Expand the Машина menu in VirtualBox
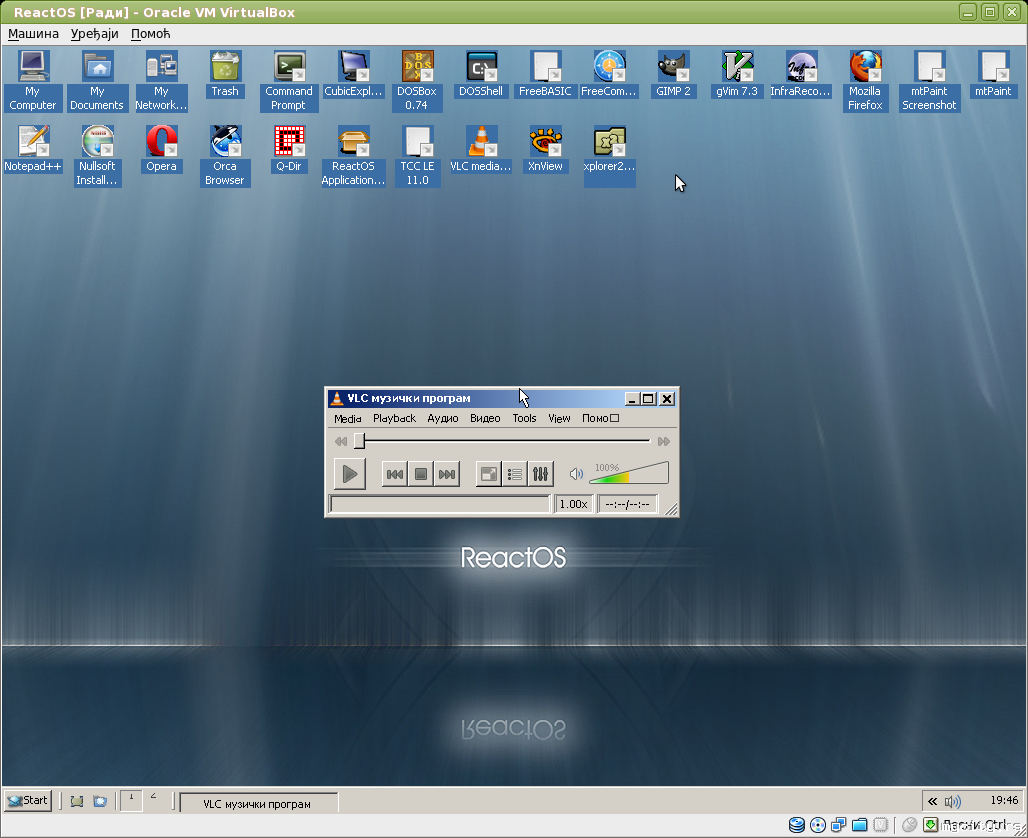 (33, 33)
